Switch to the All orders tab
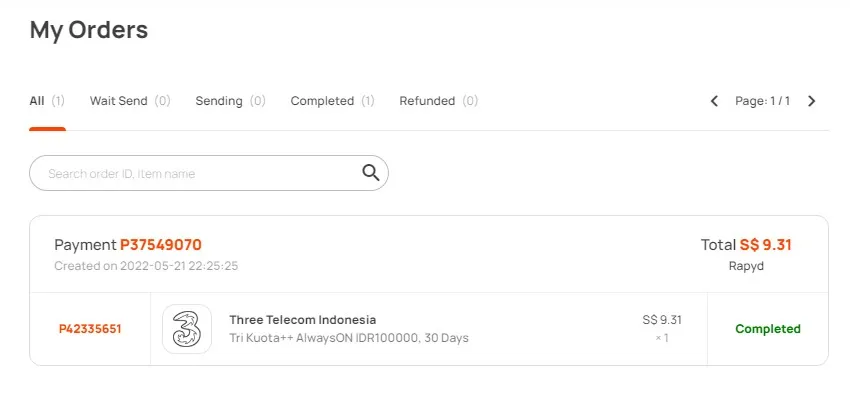The height and width of the screenshot is (401, 850). coord(47,101)
